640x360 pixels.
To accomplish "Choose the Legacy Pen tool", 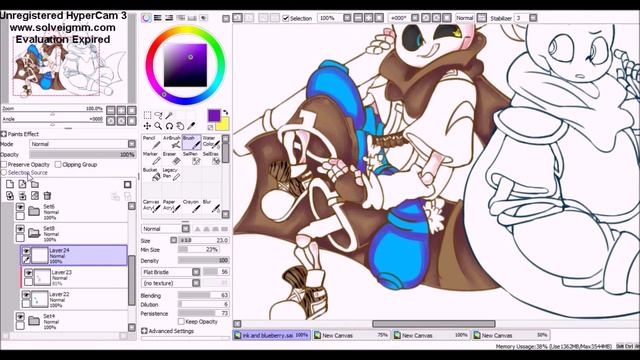I will (171, 174).
